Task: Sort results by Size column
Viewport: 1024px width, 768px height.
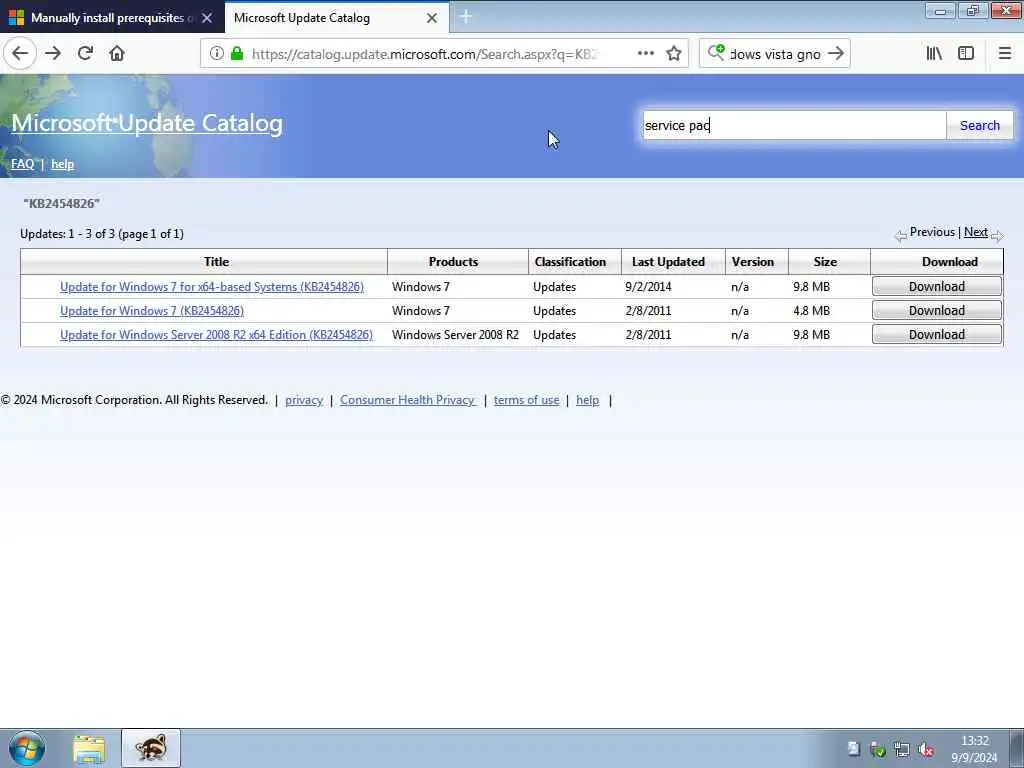Action: point(825,261)
